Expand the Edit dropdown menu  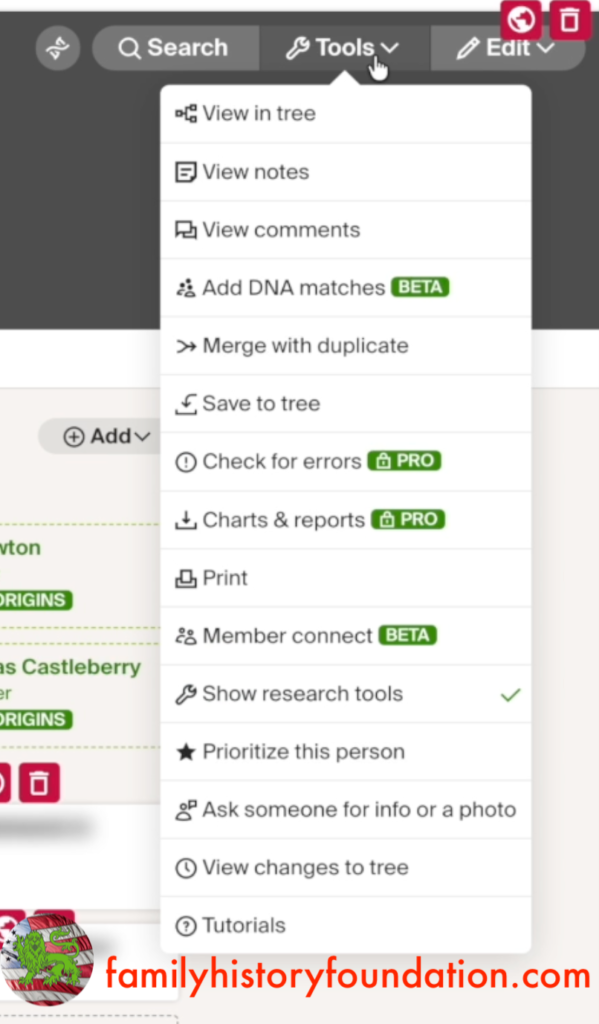point(508,46)
